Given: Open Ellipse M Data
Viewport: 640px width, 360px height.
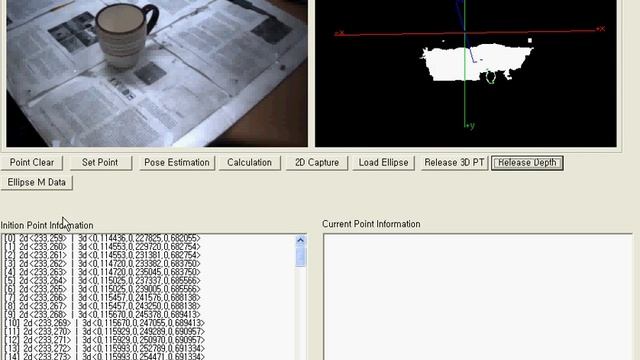Looking at the screenshot, I should 37,182.
